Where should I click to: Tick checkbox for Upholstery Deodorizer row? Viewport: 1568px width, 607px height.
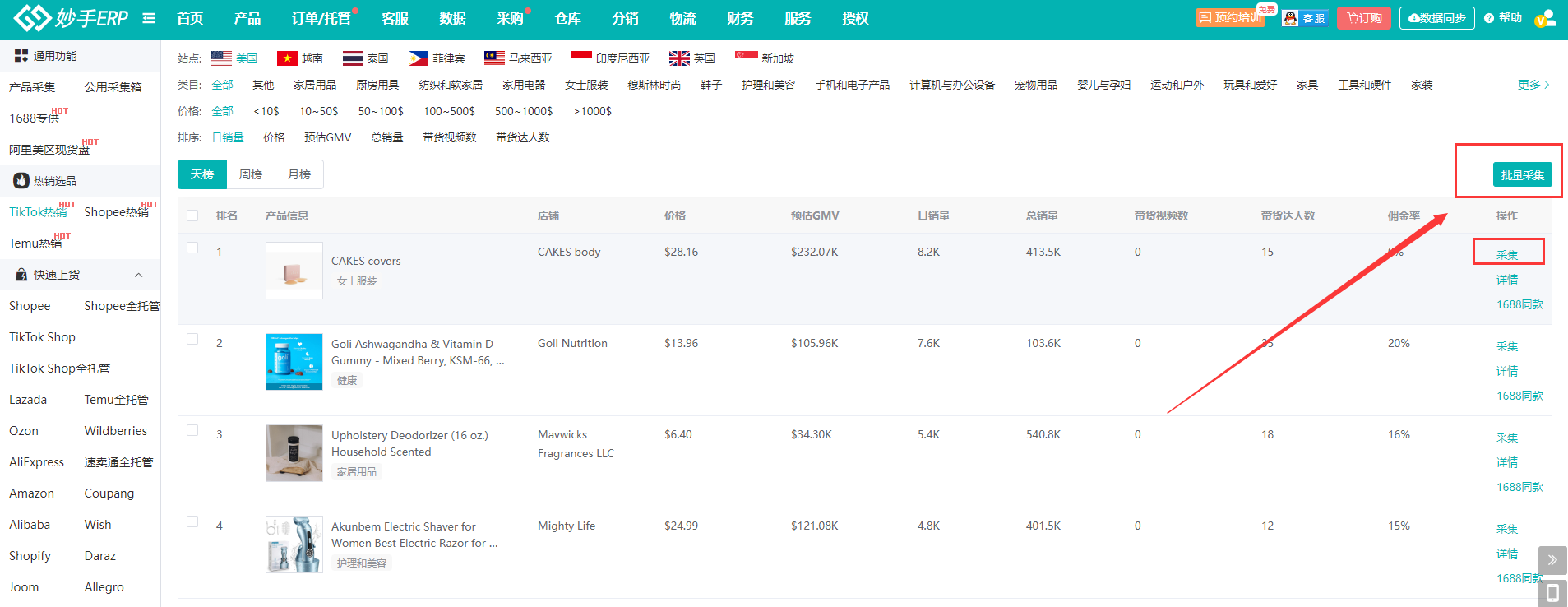tap(192, 430)
